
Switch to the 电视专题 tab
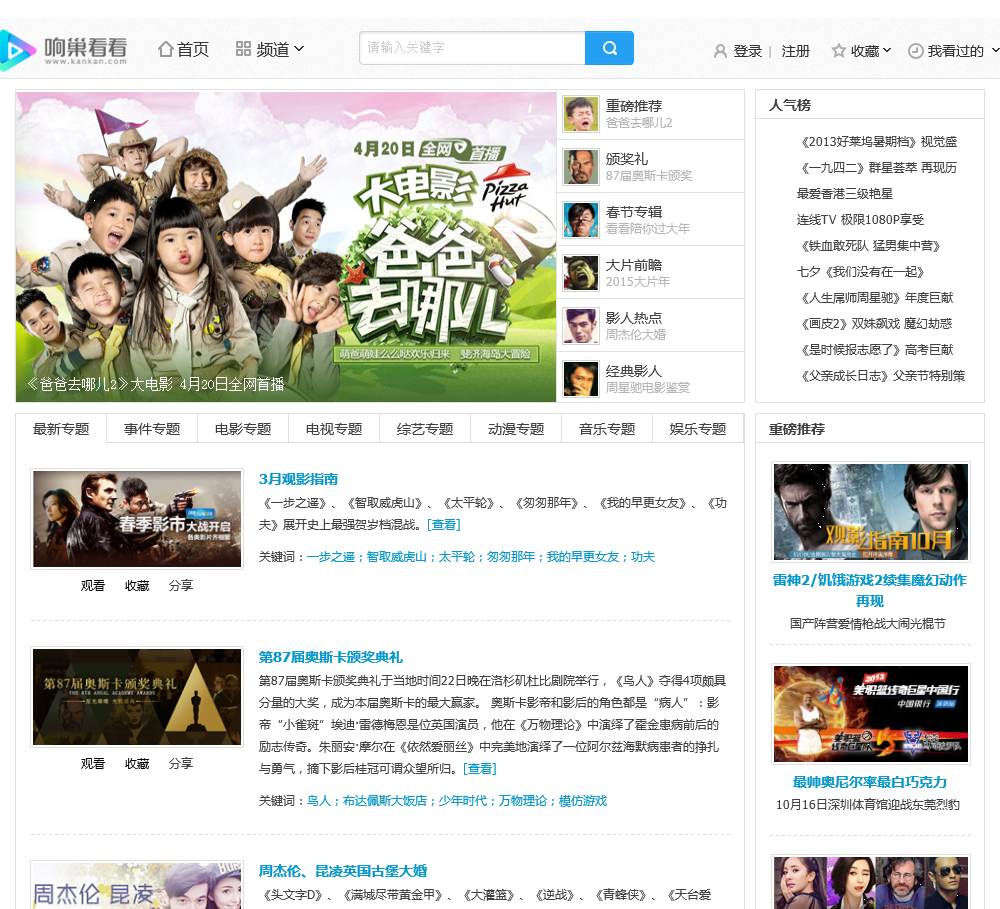click(334, 429)
